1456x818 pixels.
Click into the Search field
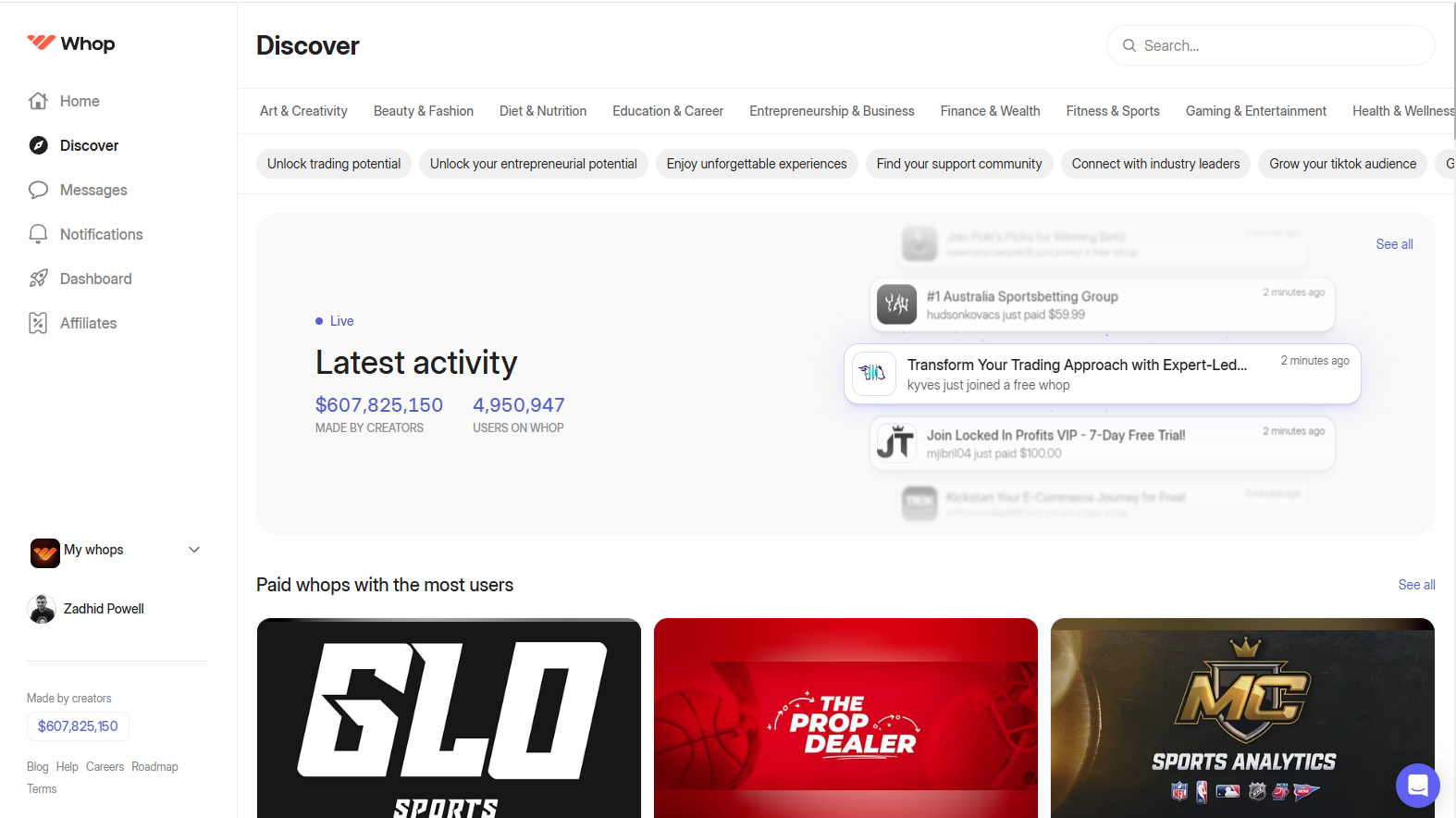point(1270,45)
